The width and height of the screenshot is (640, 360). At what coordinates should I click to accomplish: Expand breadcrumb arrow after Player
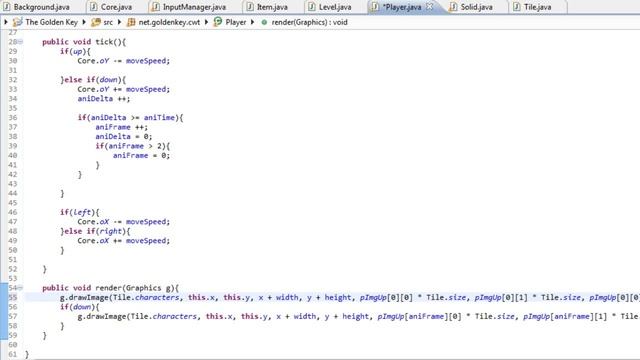pyautogui.click(x=253, y=22)
